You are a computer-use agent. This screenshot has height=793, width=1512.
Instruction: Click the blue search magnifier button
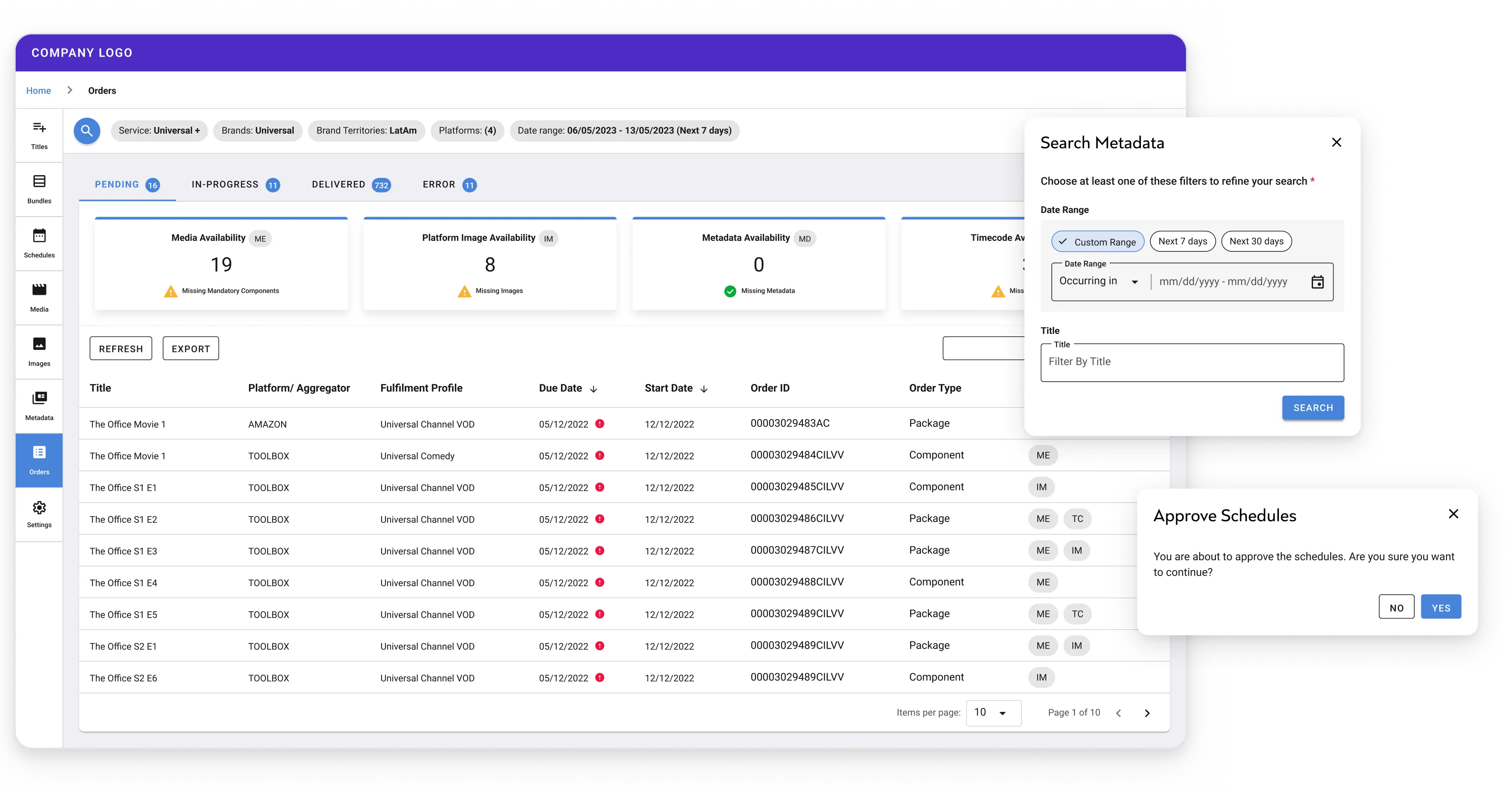[87, 130]
